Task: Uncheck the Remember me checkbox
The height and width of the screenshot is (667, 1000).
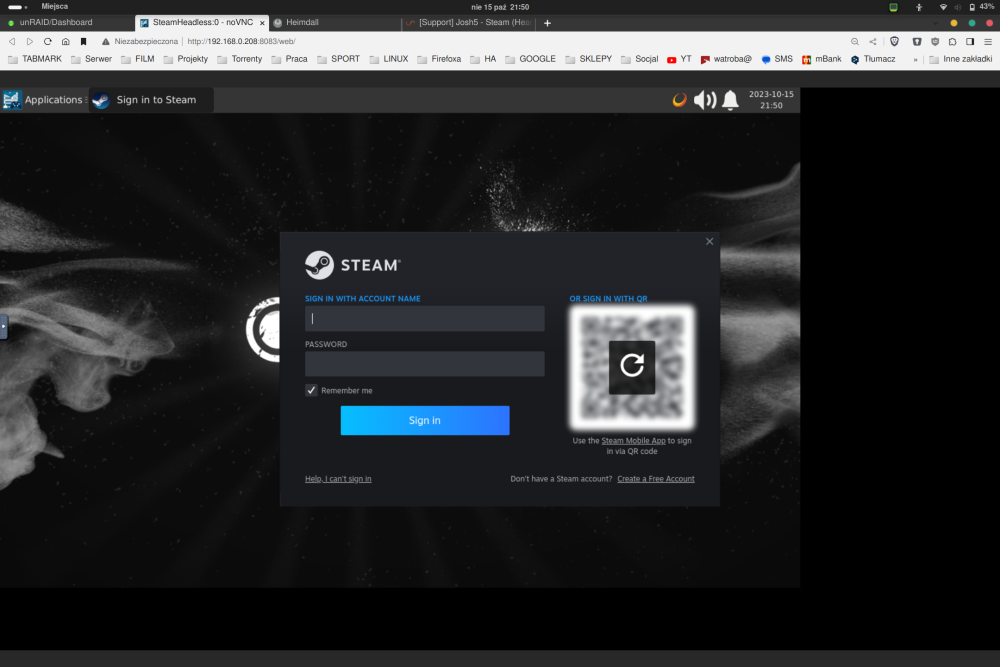Action: [311, 390]
